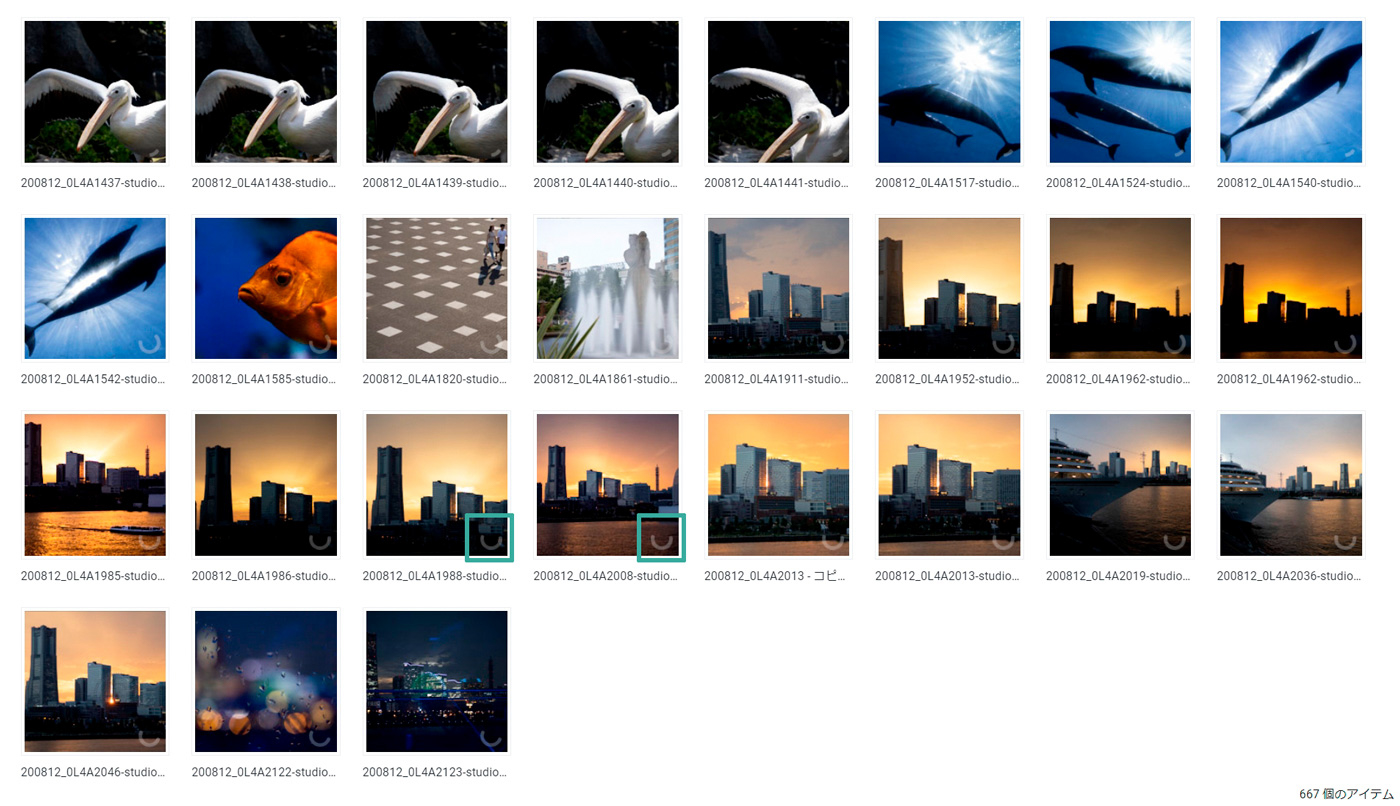
Task: Click file name 200812_0L4A1585-studio...
Action: pos(264,379)
